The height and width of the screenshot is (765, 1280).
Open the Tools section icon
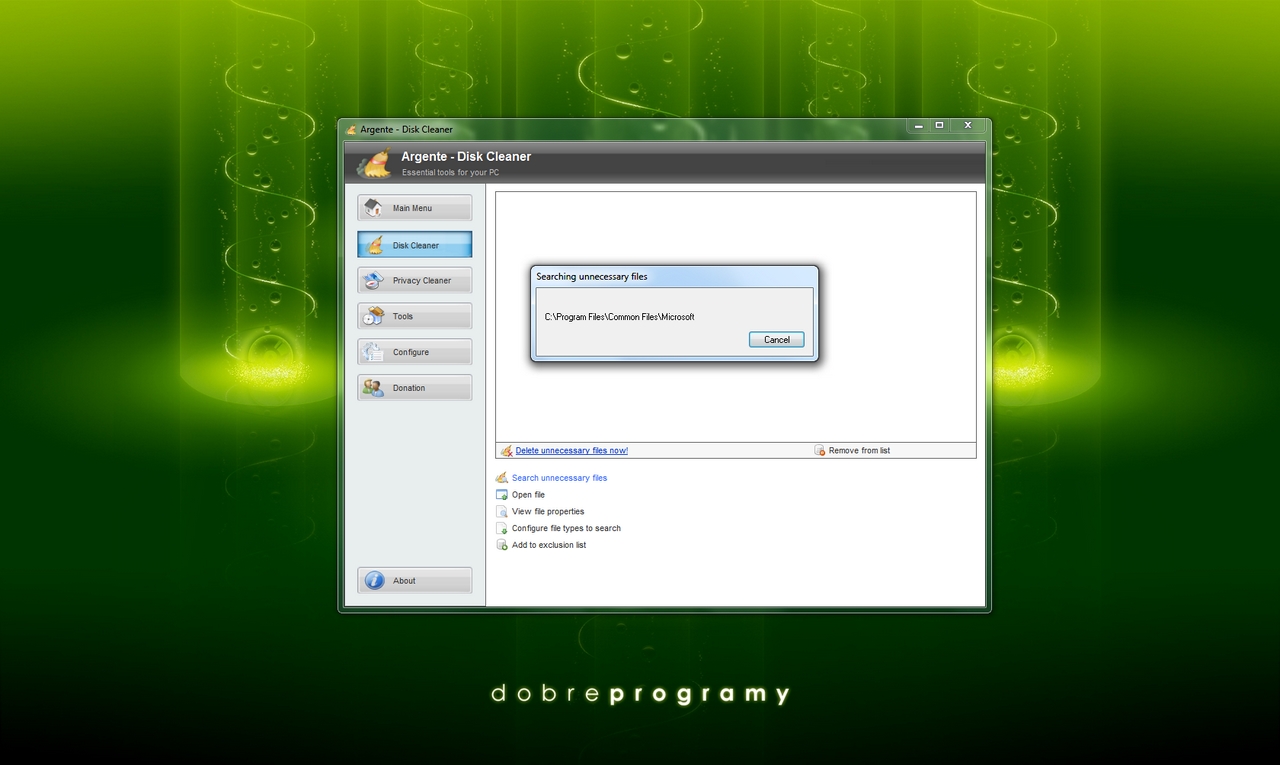[x=374, y=316]
